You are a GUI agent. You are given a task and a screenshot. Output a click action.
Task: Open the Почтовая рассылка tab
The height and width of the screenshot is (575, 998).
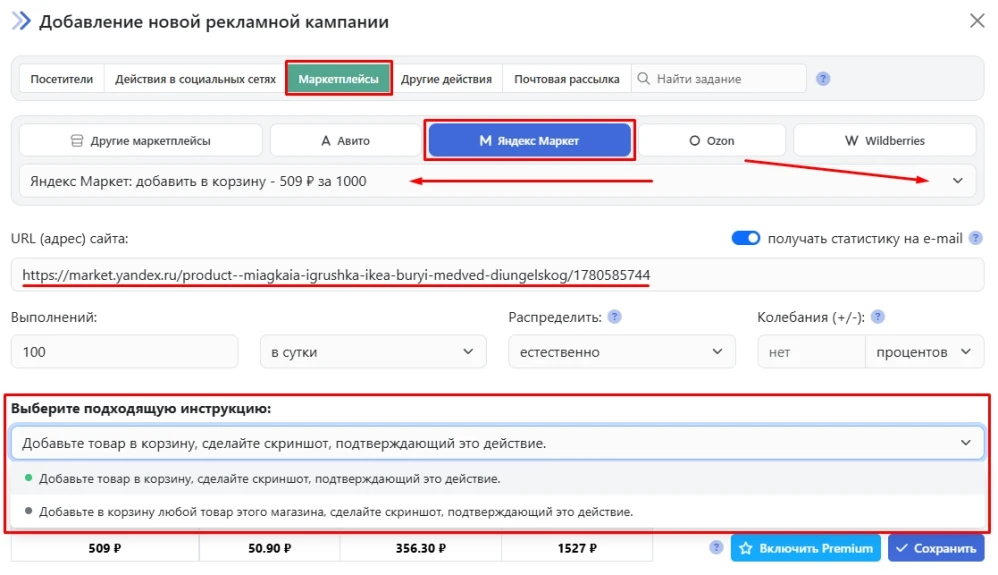566,79
